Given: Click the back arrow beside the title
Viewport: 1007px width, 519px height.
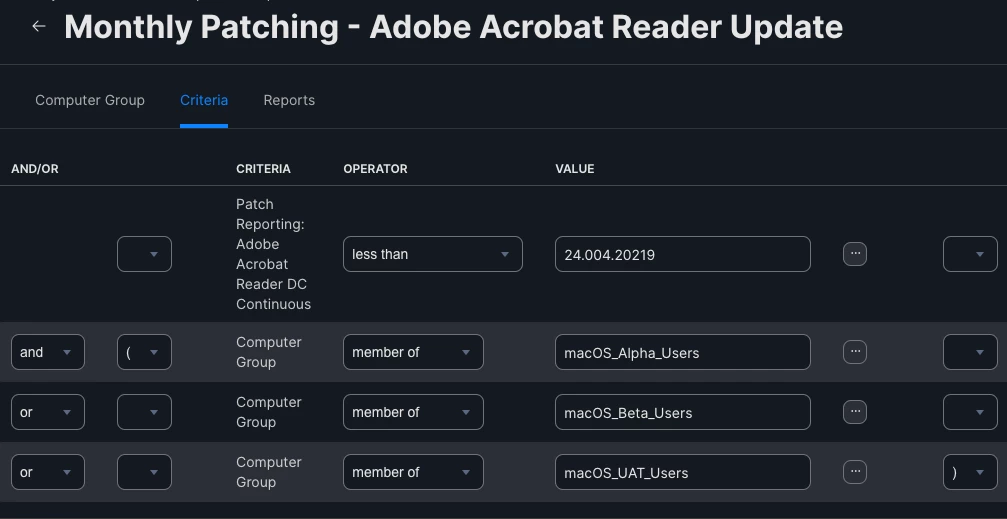Looking at the screenshot, I should click(39, 26).
